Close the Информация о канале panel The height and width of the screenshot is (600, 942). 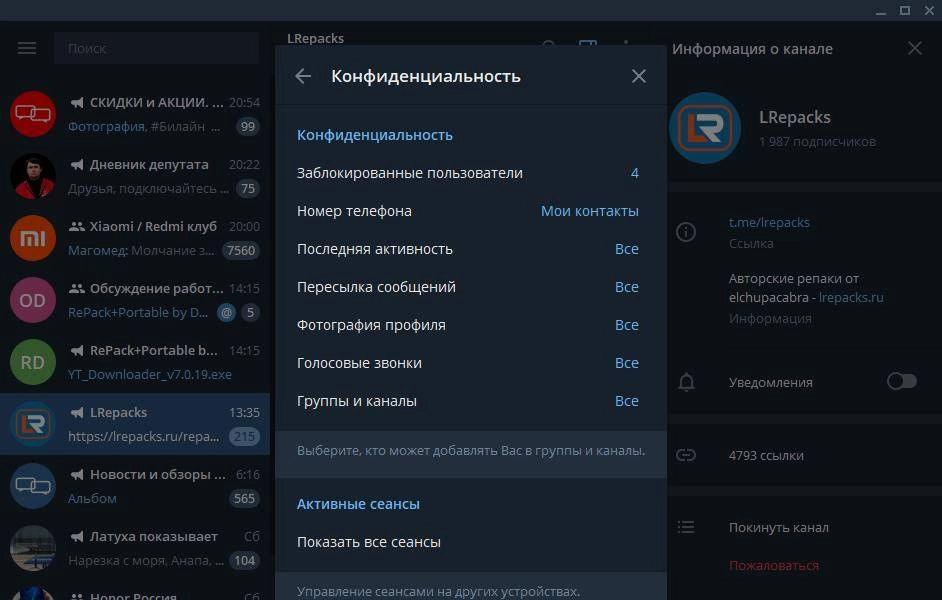click(x=914, y=48)
